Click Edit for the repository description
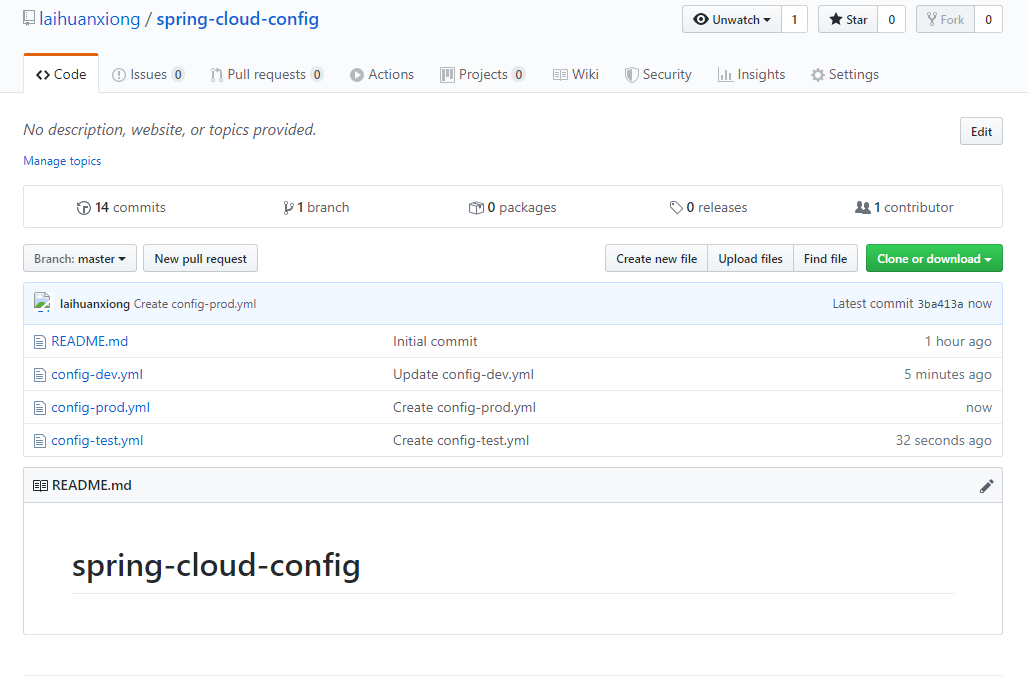1028x677 pixels. click(981, 131)
